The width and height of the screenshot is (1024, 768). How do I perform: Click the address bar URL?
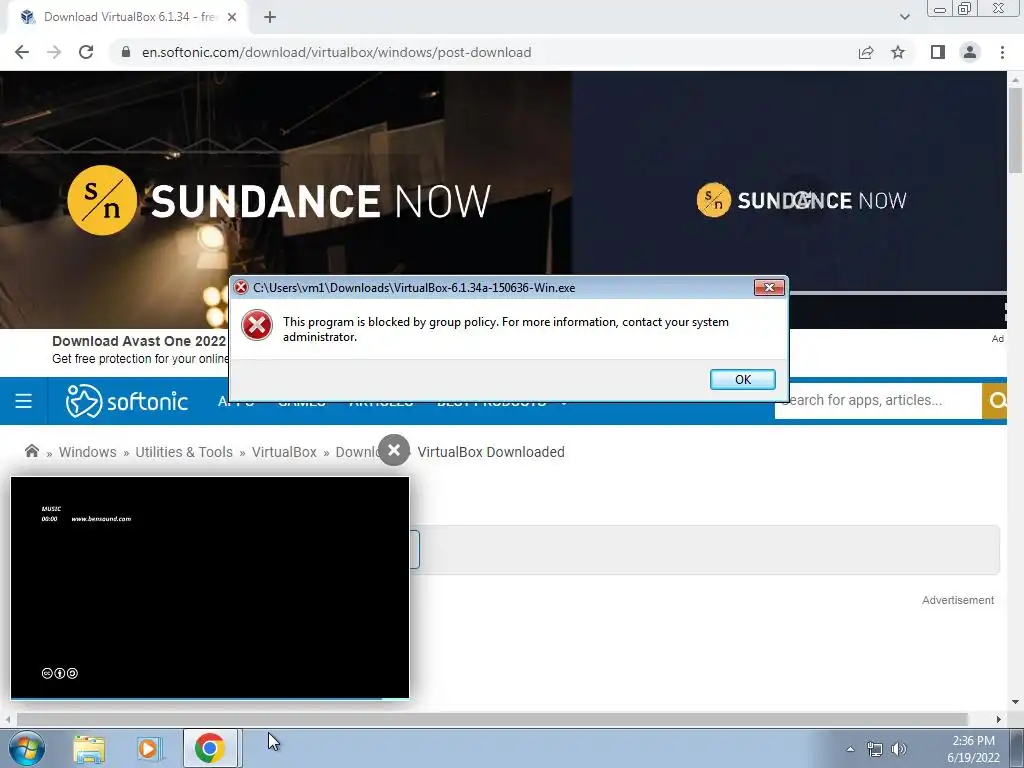tap(336, 52)
